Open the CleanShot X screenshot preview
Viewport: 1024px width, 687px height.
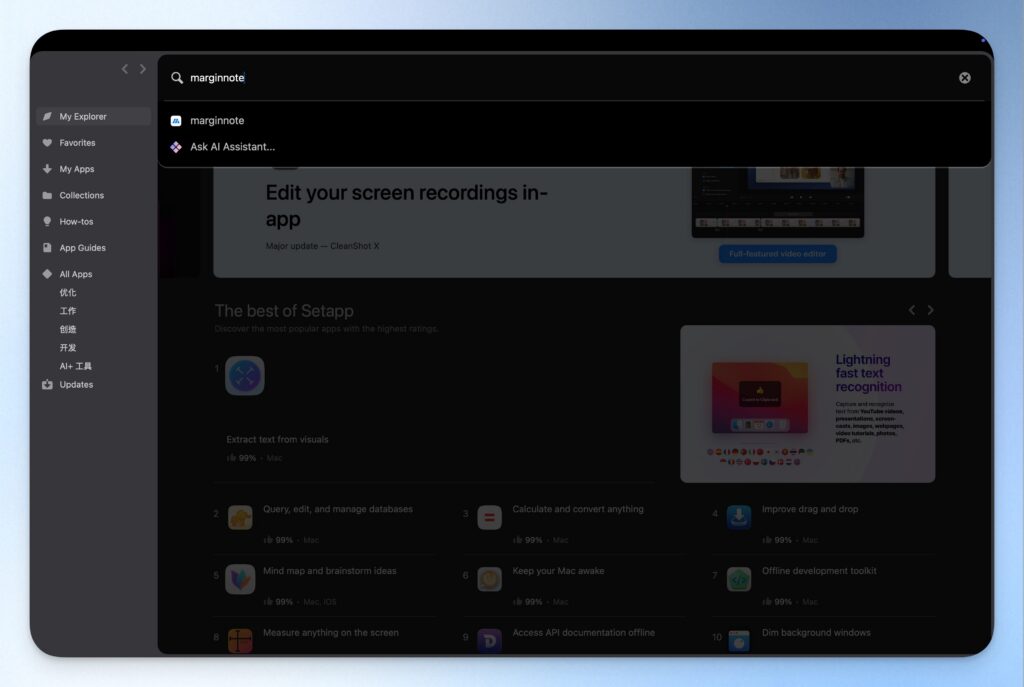(x=777, y=202)
